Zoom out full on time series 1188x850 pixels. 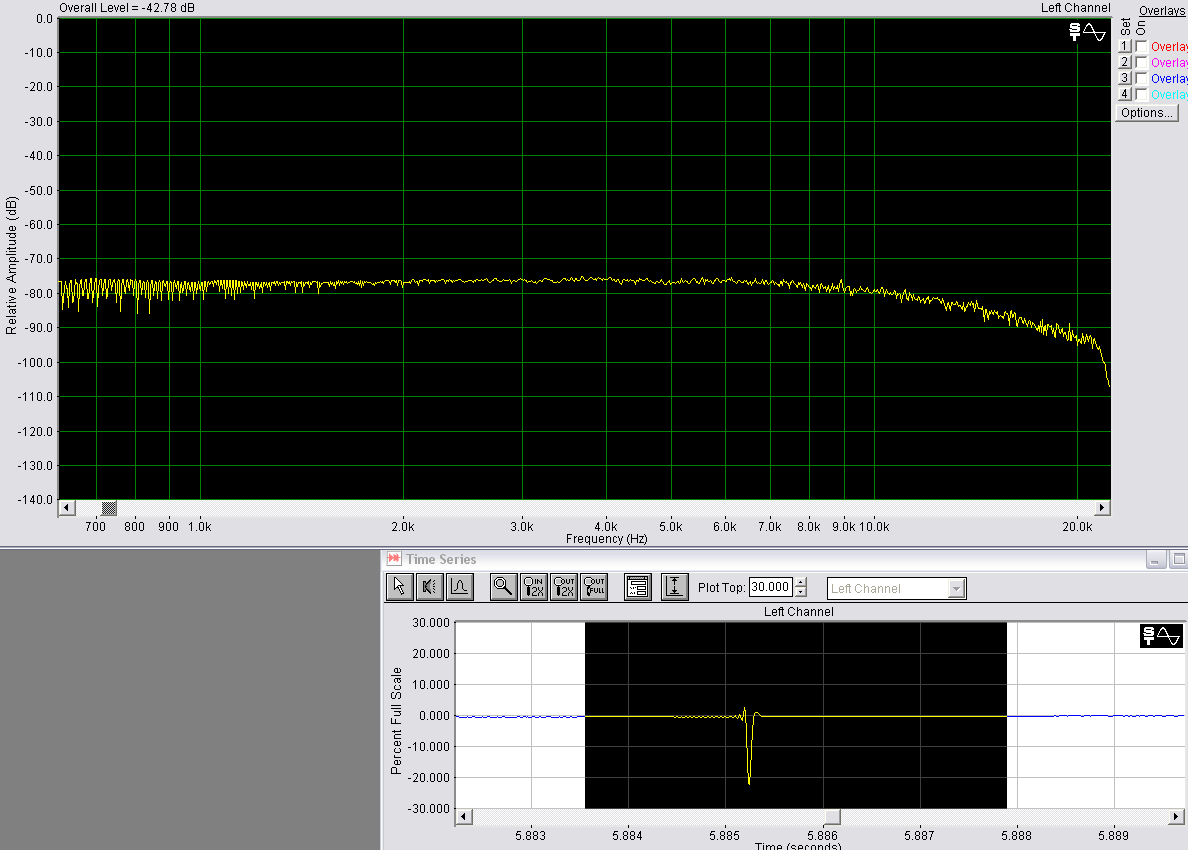[x=594, y=587]
